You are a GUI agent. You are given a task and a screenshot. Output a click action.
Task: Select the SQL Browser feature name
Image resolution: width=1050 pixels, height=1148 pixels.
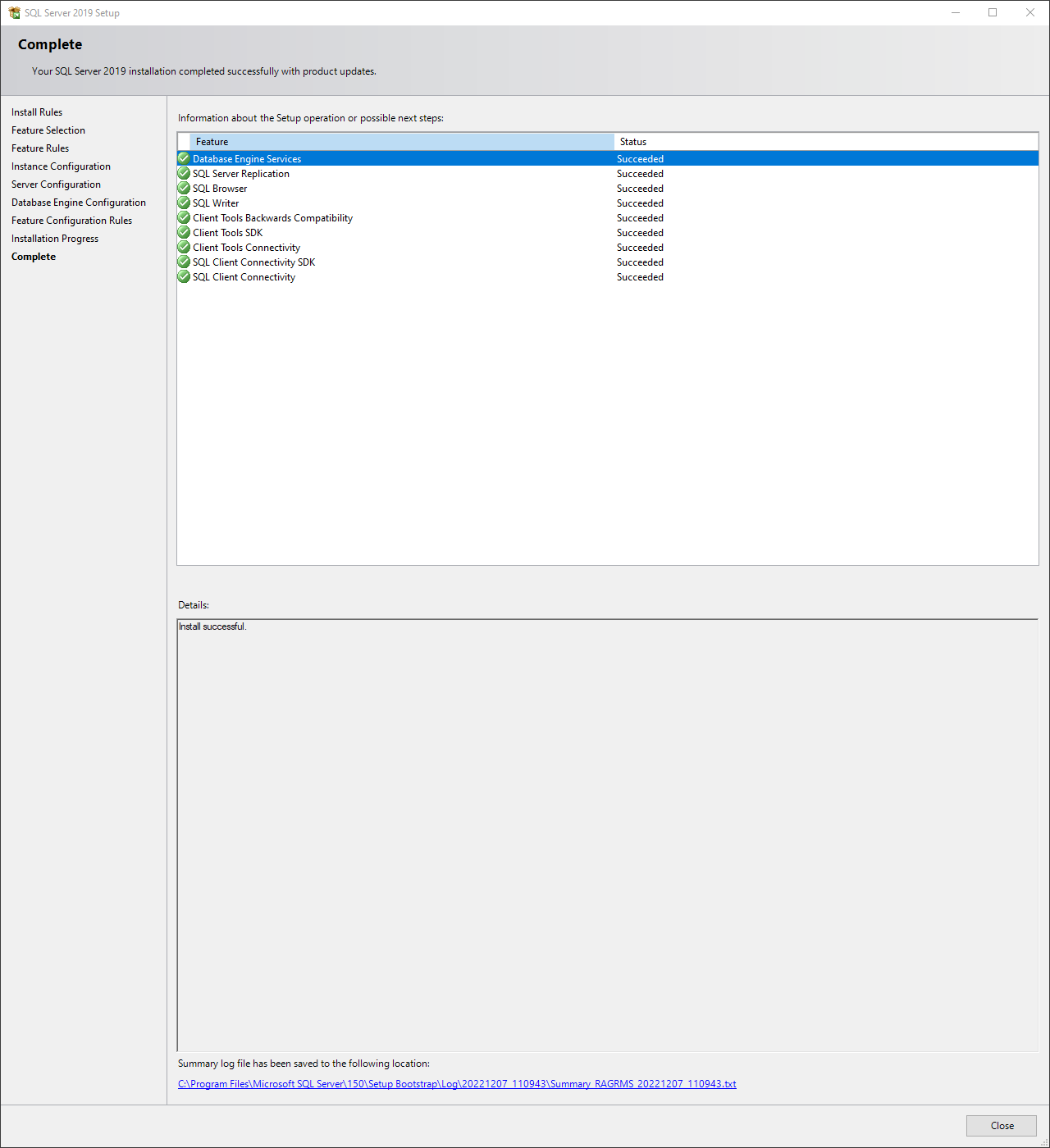click(x=220, y=189)
